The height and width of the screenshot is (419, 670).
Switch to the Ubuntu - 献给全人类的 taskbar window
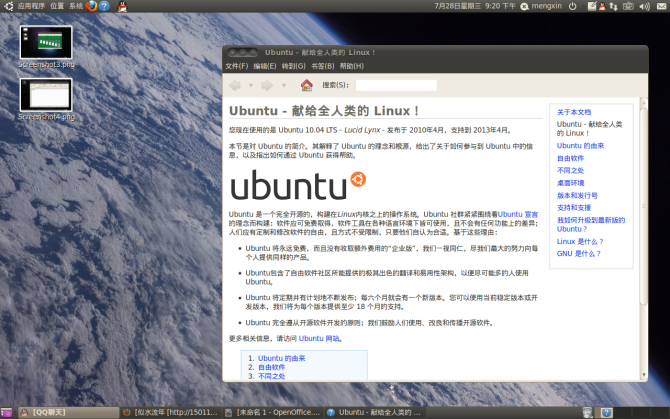pos(374,413)
